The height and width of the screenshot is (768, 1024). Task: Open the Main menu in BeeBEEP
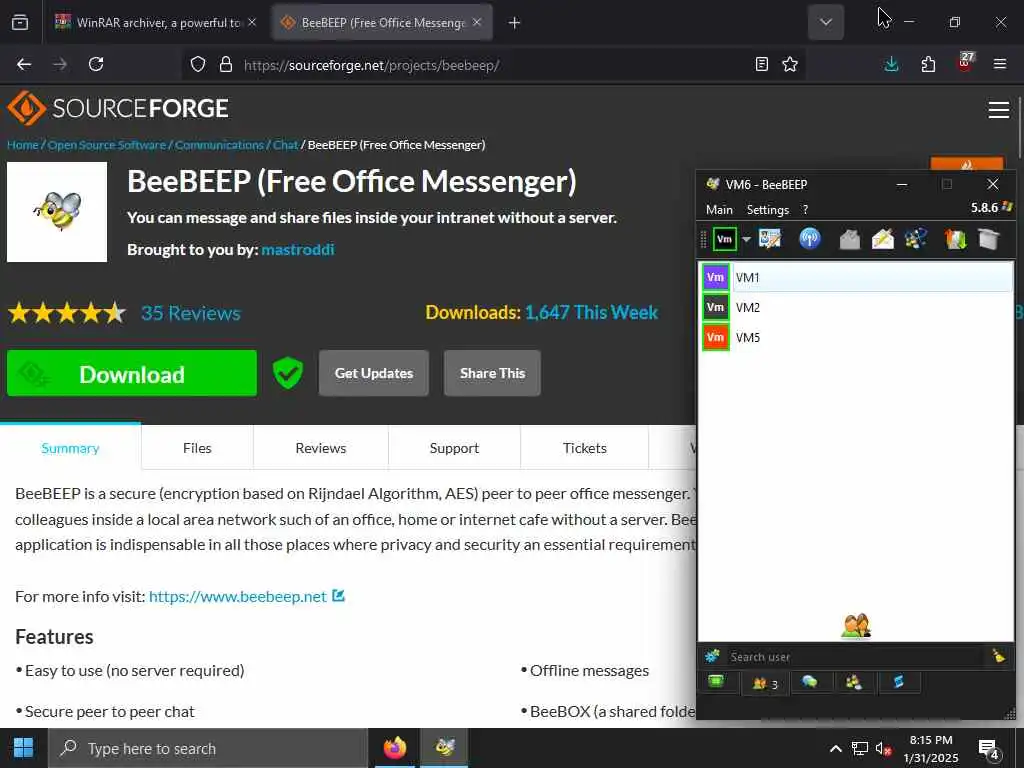(x=719, y=210)
